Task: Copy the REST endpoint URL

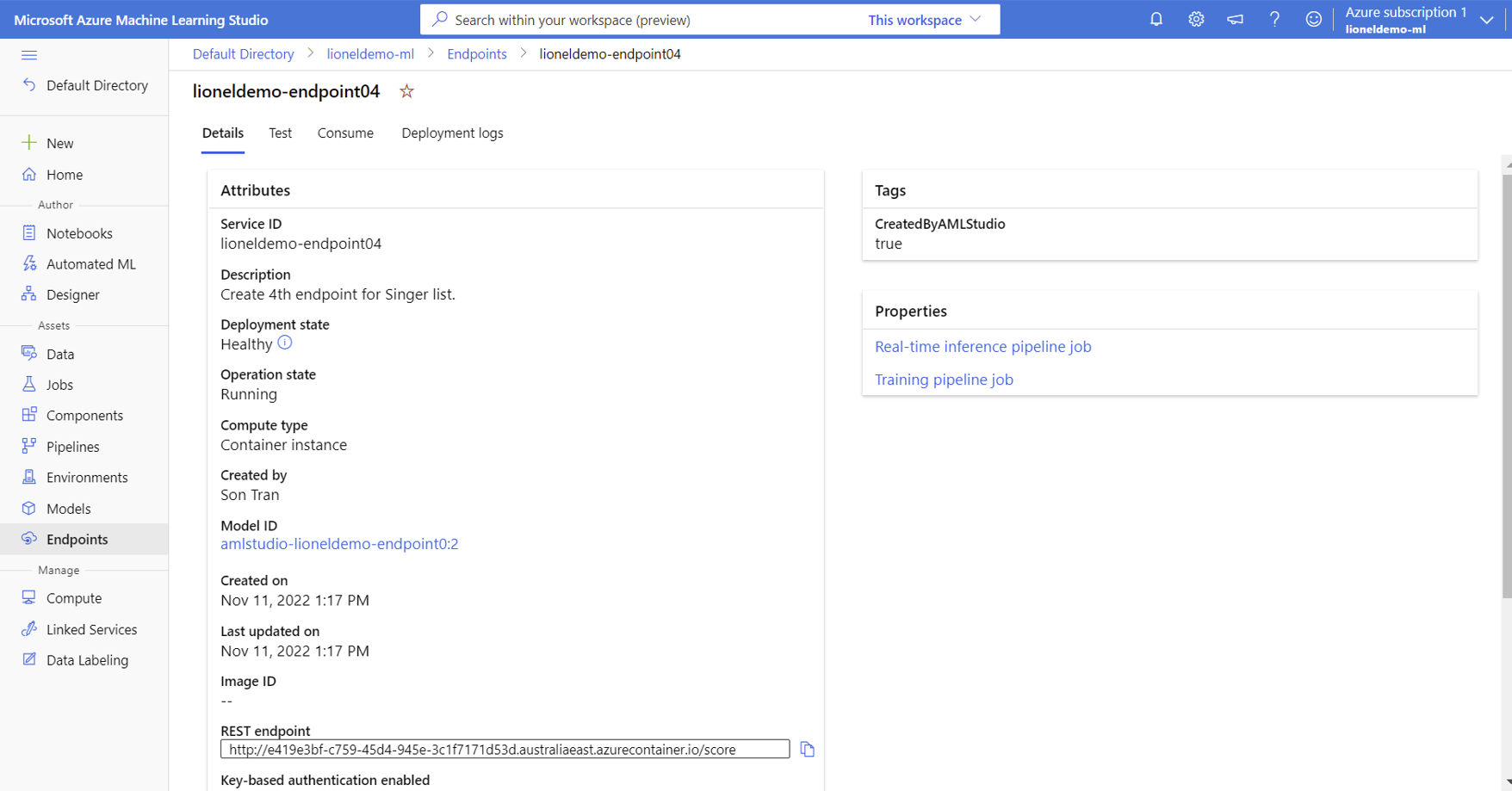Action: [x=807, y=750]
